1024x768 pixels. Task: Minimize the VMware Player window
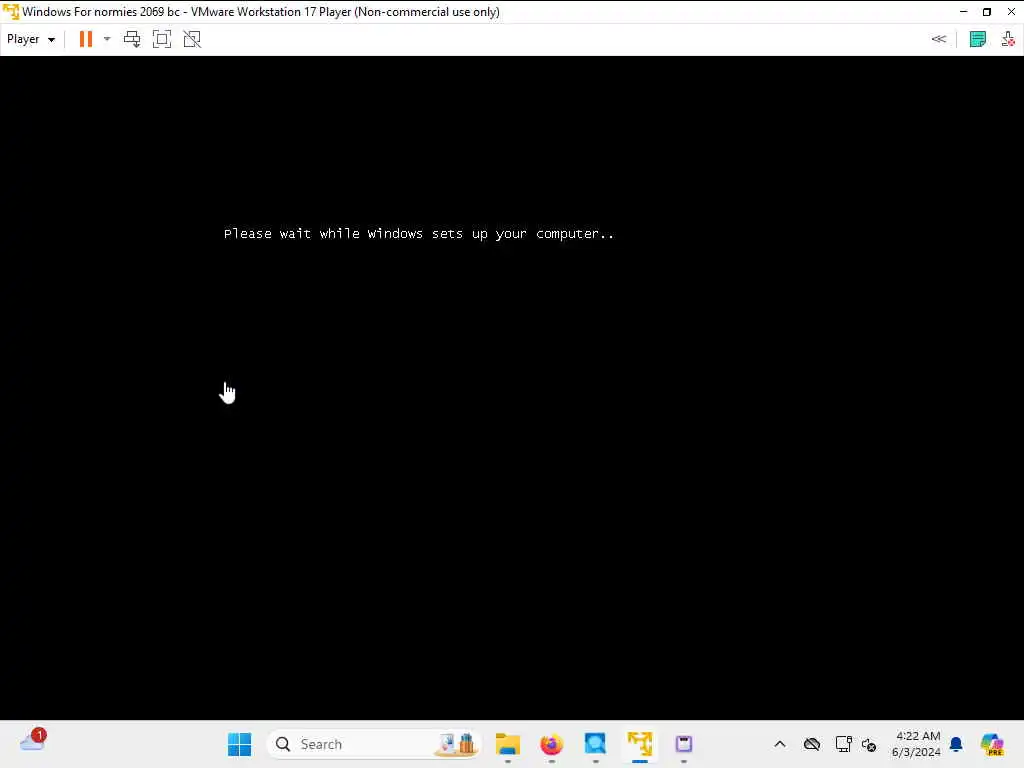[963, 12]
